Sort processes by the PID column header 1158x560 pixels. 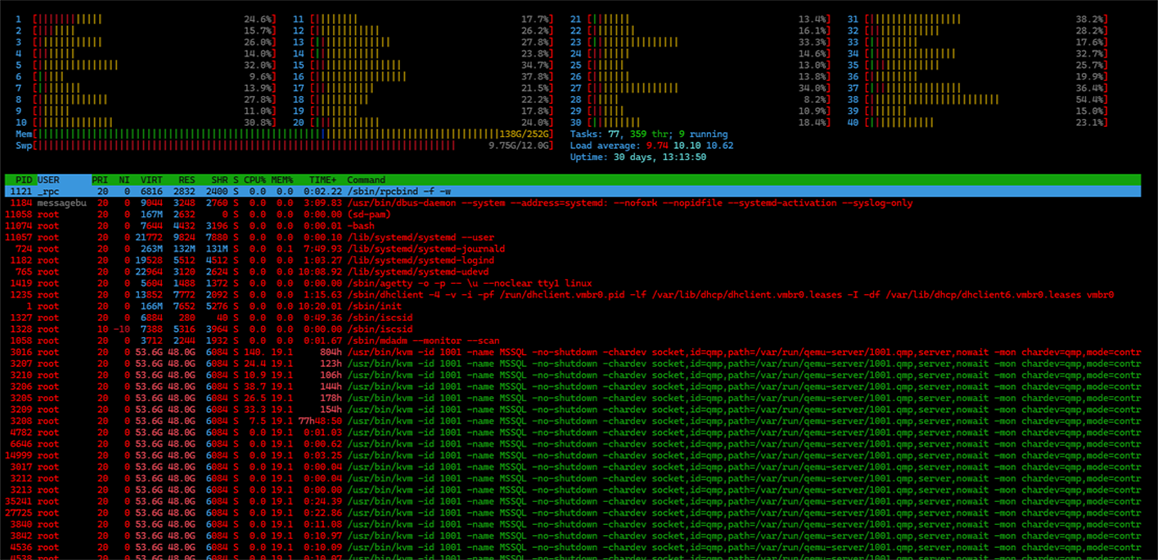coord(24,180)
